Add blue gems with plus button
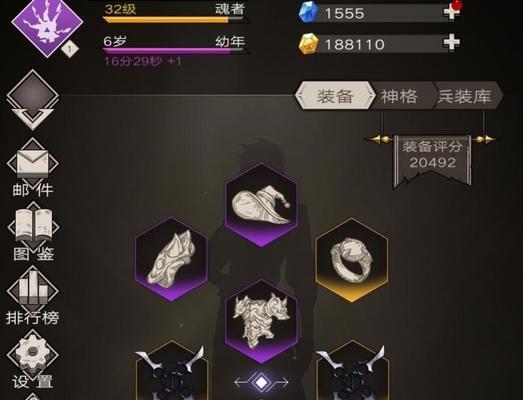The height and width of the screenshot is (400, 523). click(x=451, y=12)
